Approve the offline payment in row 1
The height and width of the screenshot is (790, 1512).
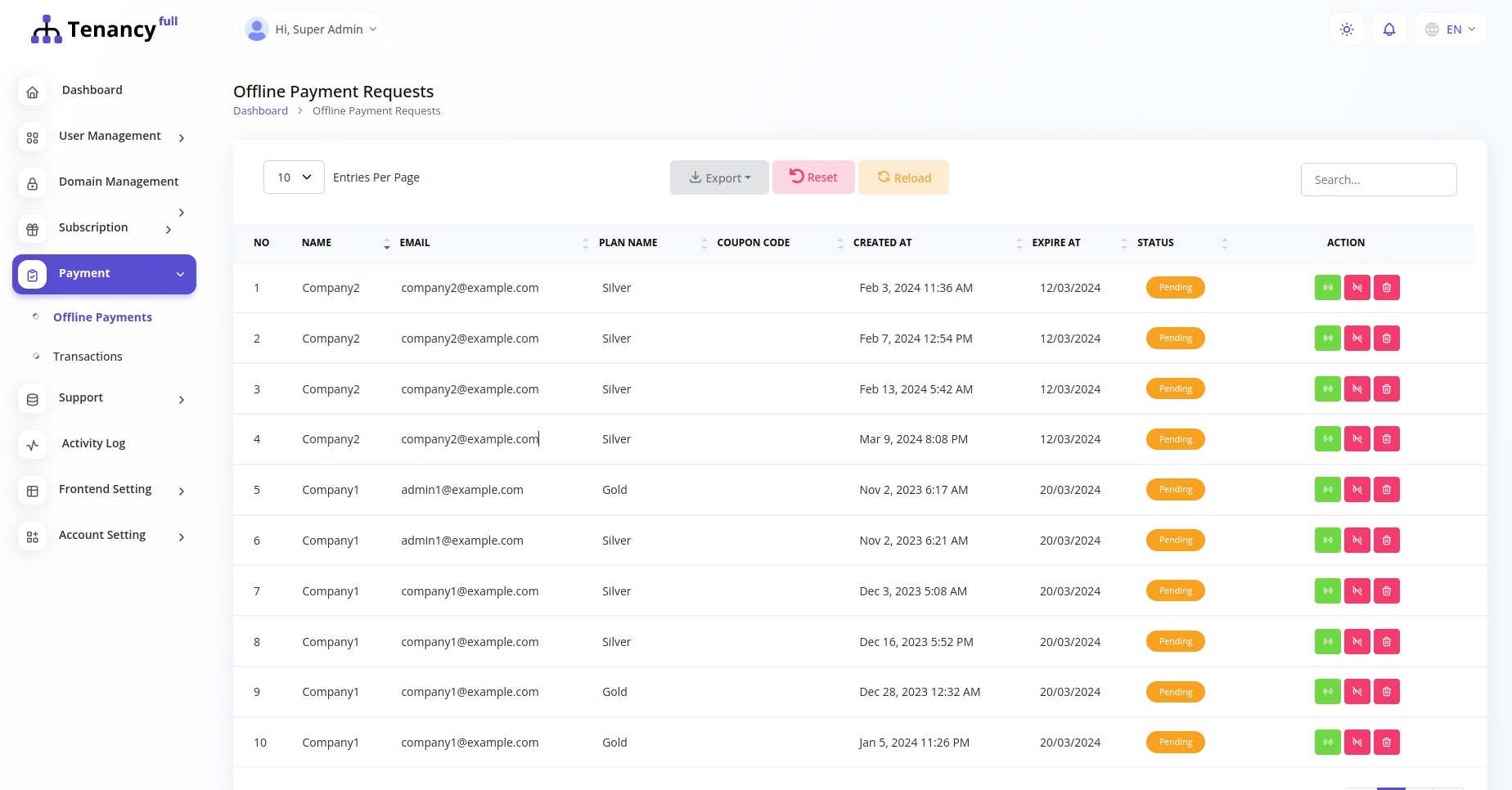pyautogui.click(x=1327, y=287)
